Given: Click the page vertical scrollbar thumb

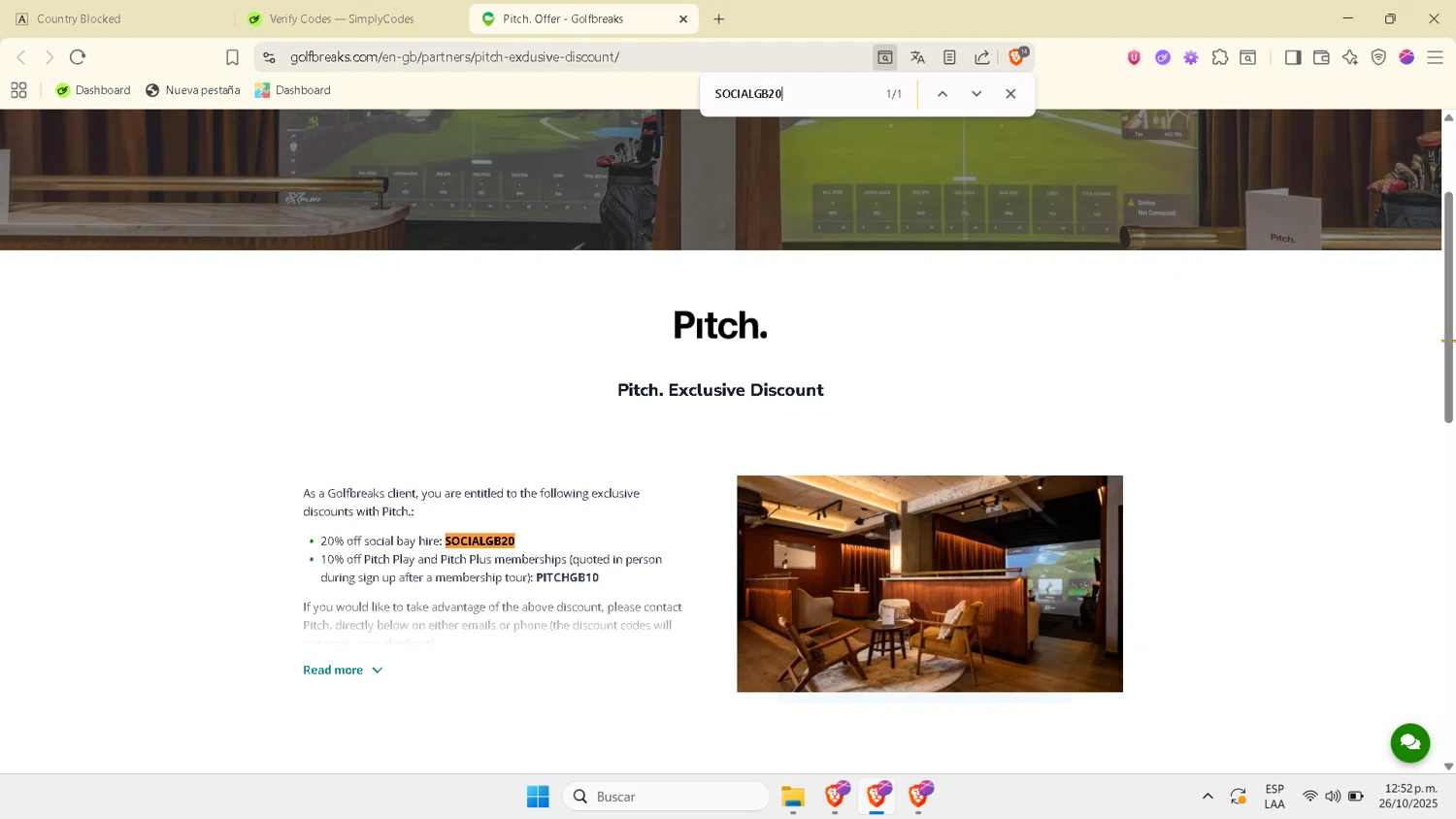Looking at the screenshot, I should [1448, 308].
